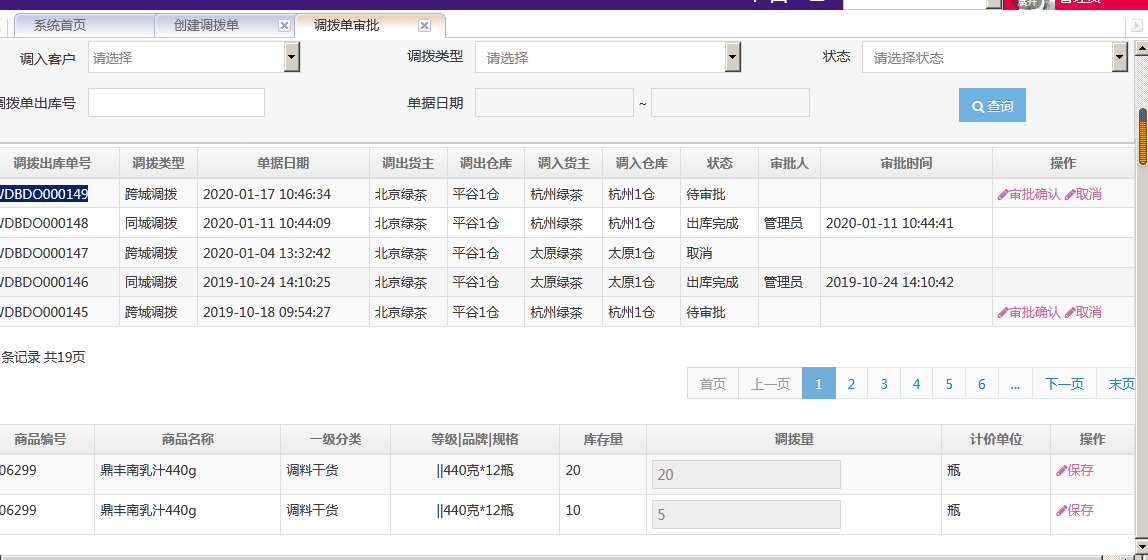The height and width of the screenshot is (560, 1148).
Task: Click 取消 for order WDBDO000149
Action: coord(1083,195)
